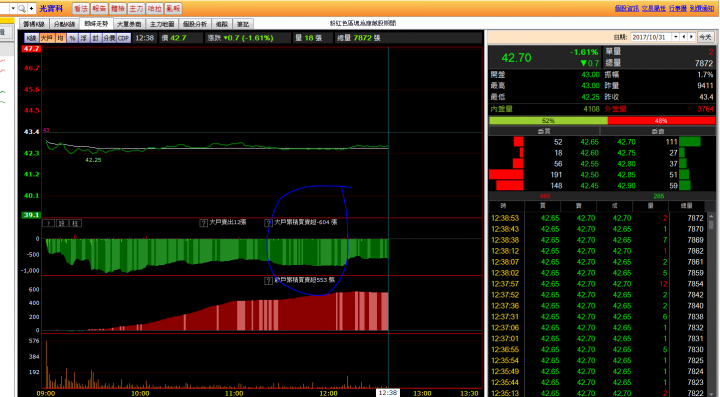The image size is (720, 397).
Task: Select the % percent display icon
Action: (72, 38)
